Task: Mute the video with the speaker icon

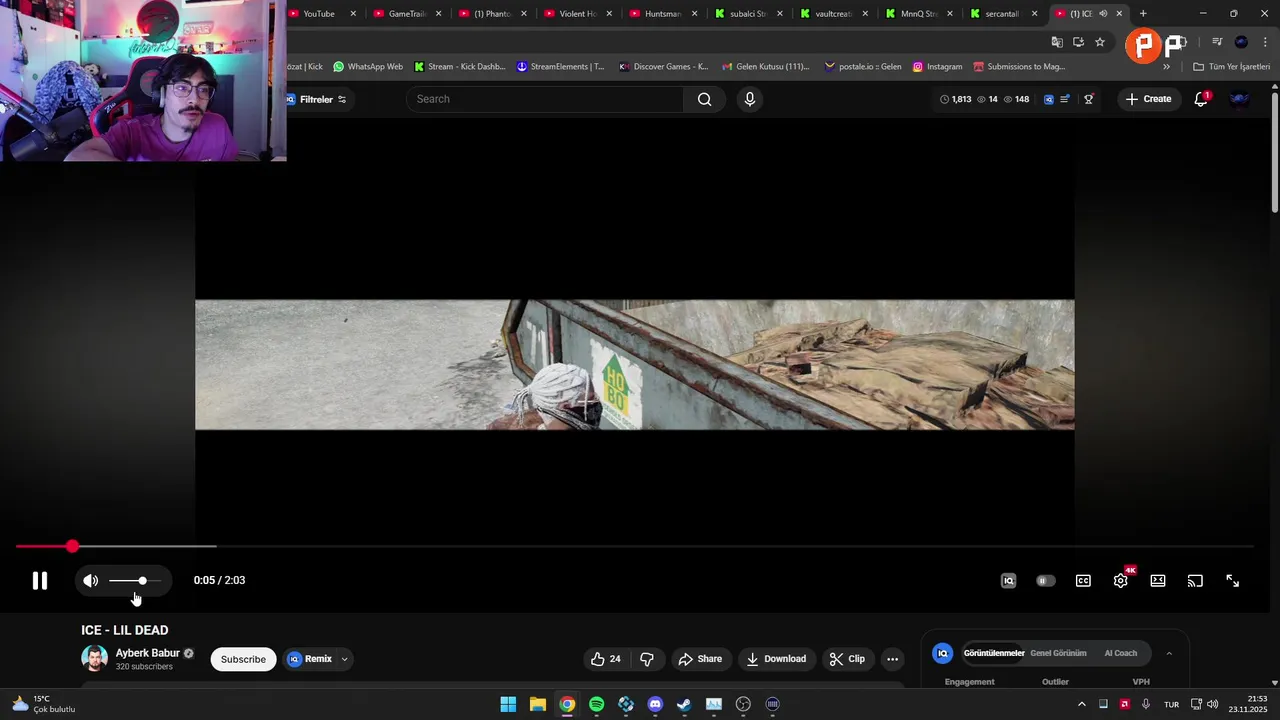Action: coord(91,581)
